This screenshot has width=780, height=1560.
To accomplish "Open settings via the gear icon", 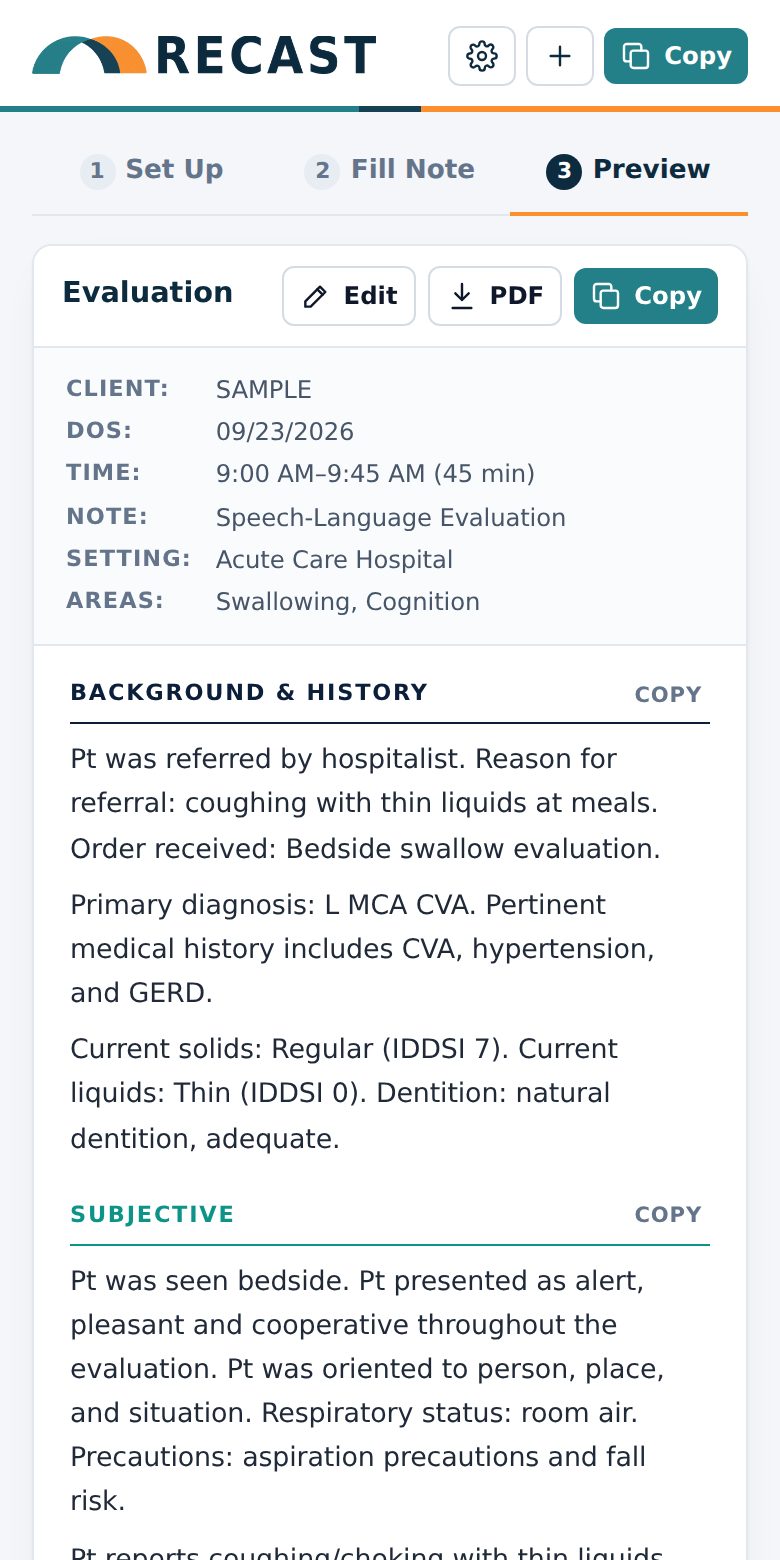I will (x=482, y=56).
